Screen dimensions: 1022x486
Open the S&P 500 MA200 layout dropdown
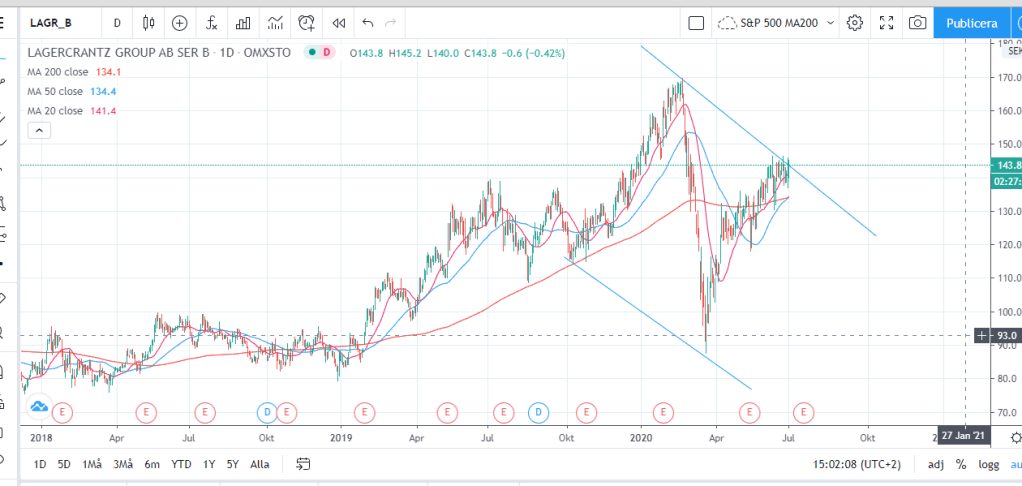[778, 22]
